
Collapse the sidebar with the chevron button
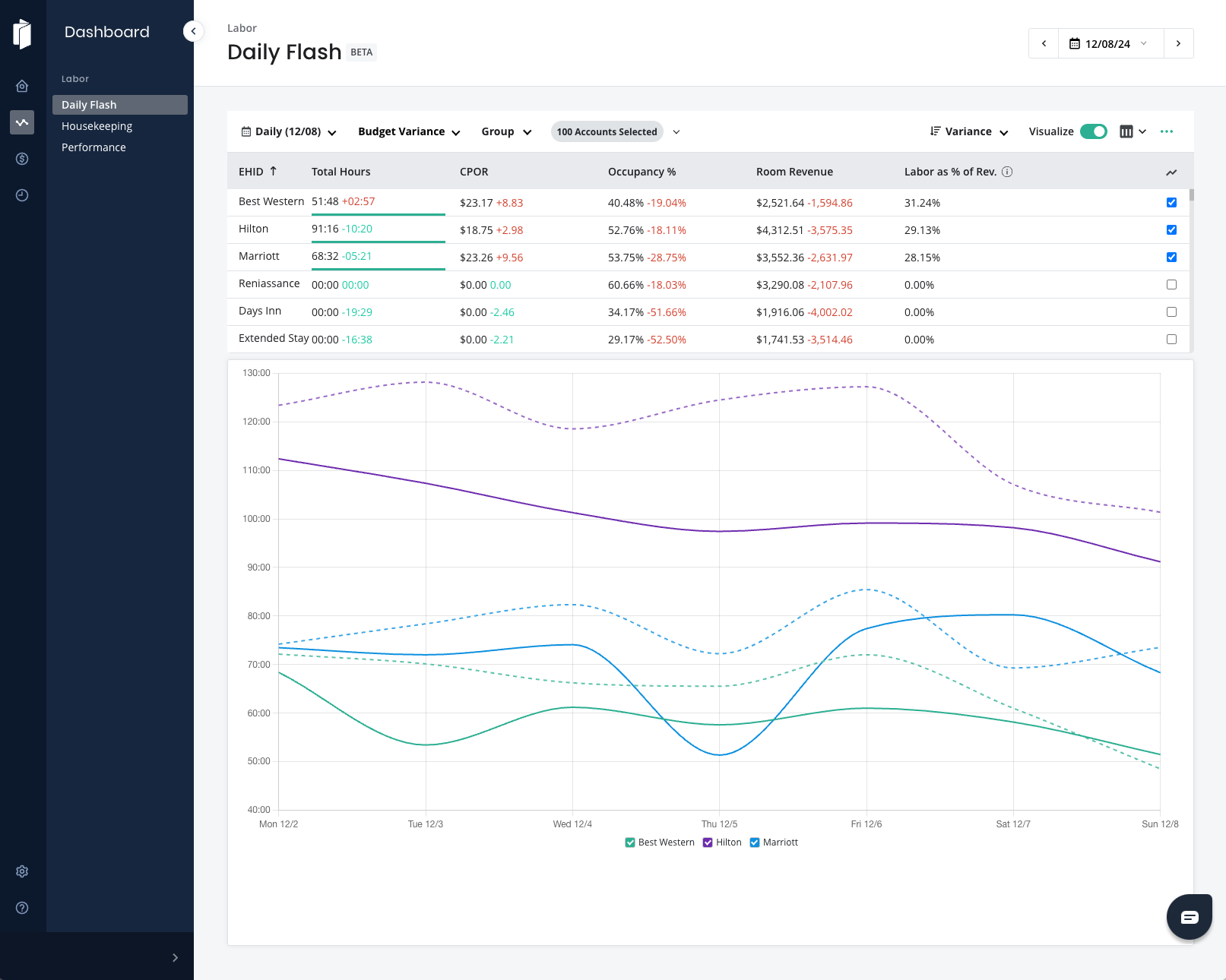[x=193, y=31]
